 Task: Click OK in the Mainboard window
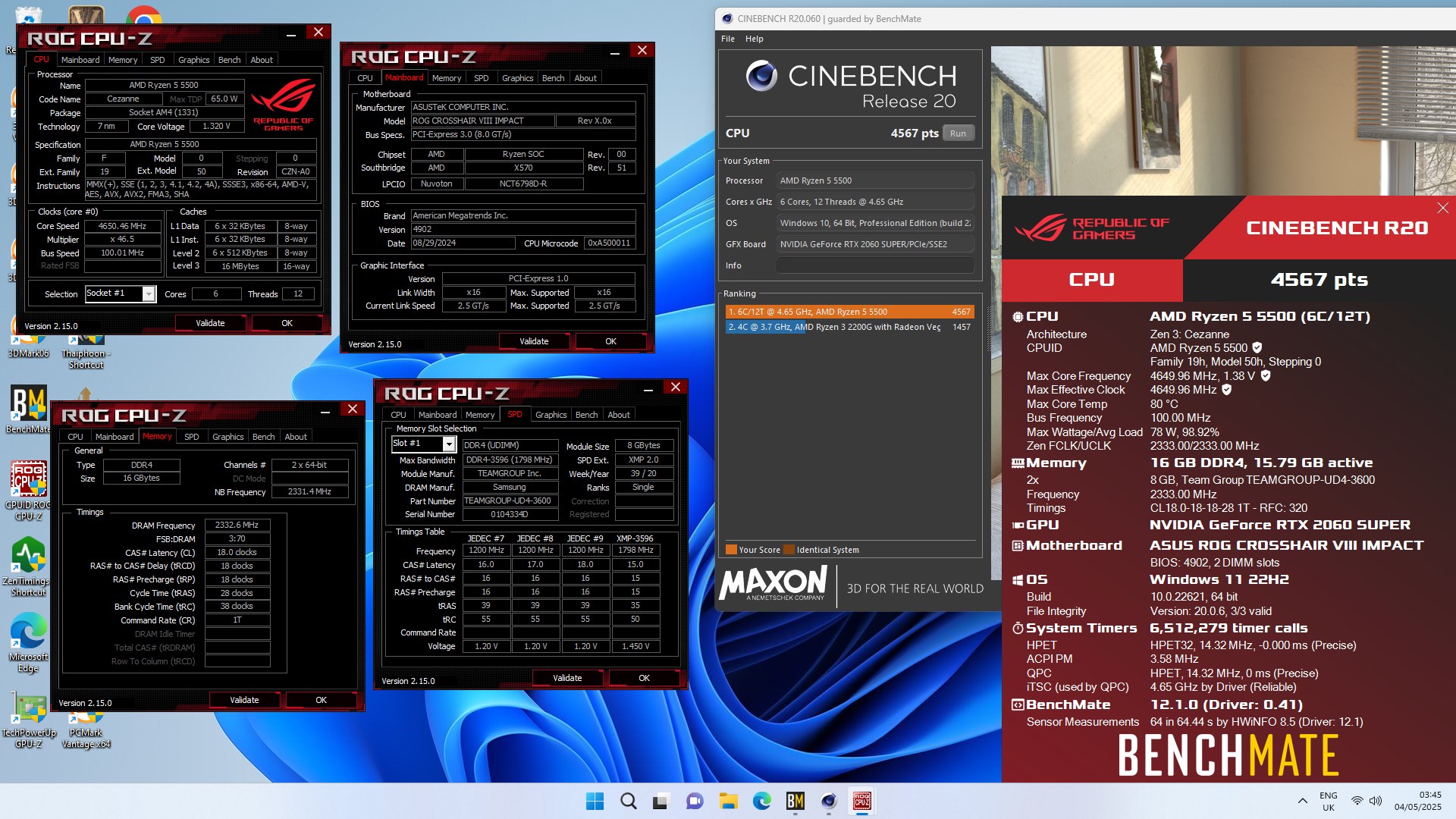[610, 341]
